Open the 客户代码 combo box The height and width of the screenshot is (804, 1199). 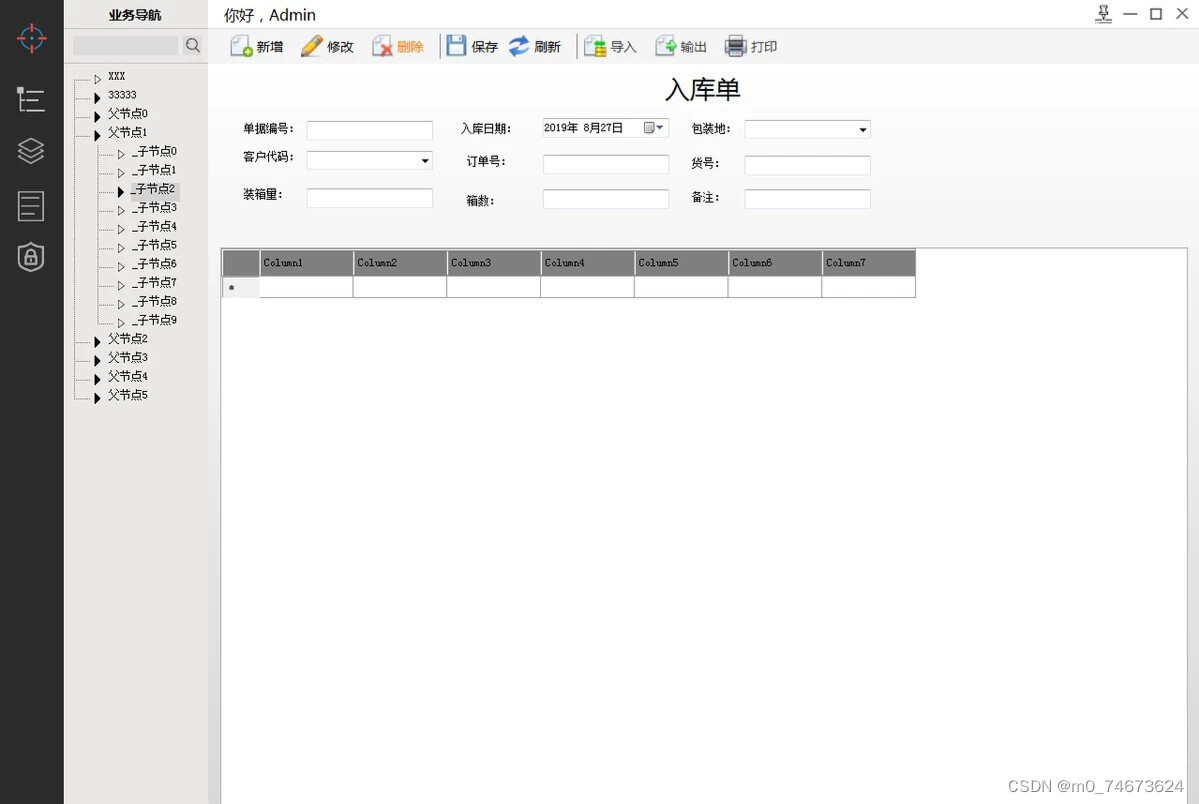pyautogui.click(x=425, y=161)
